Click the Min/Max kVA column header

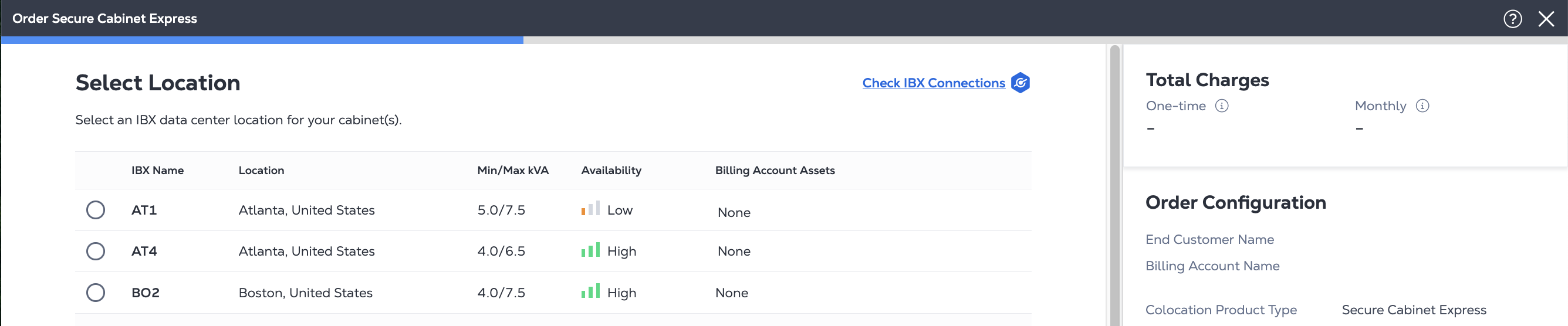pyautogui.click(x=512, y=170)
